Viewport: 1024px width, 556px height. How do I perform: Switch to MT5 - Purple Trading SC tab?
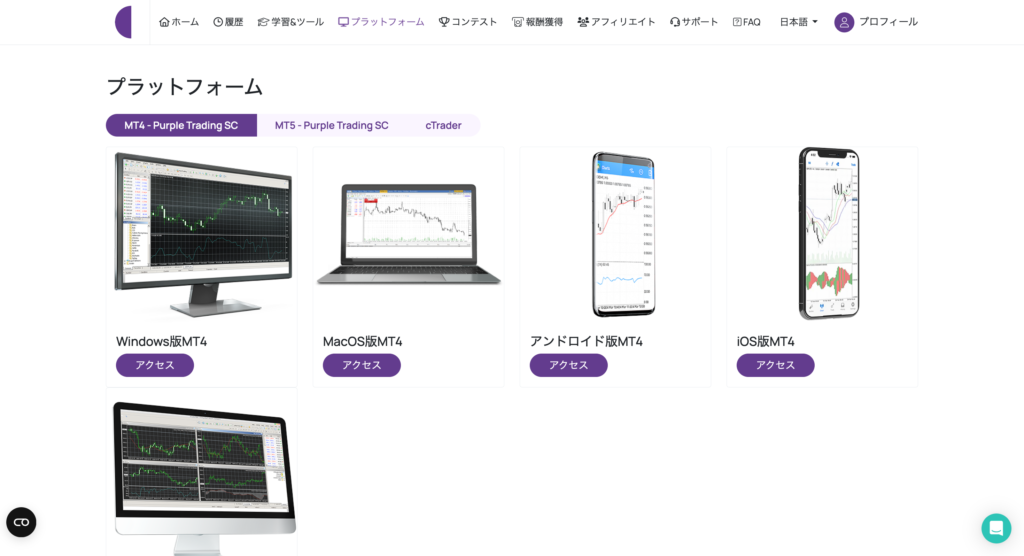point(331,125)
